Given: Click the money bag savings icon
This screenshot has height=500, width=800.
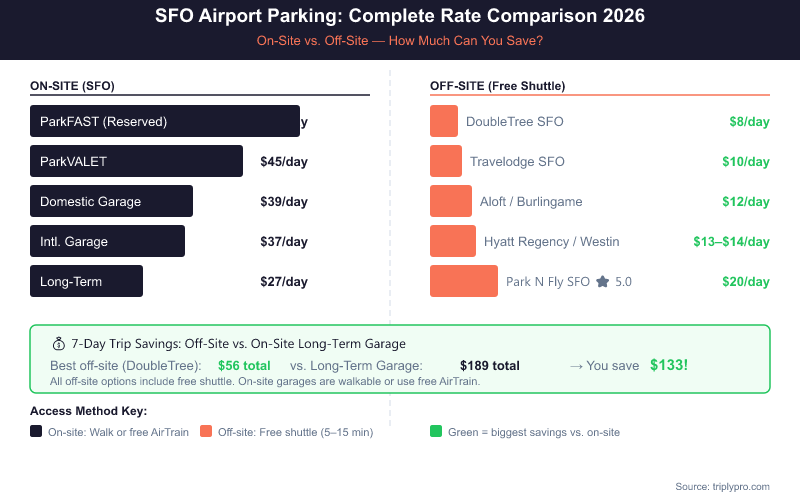Looking at the screenshot, I should pos(58,343).
